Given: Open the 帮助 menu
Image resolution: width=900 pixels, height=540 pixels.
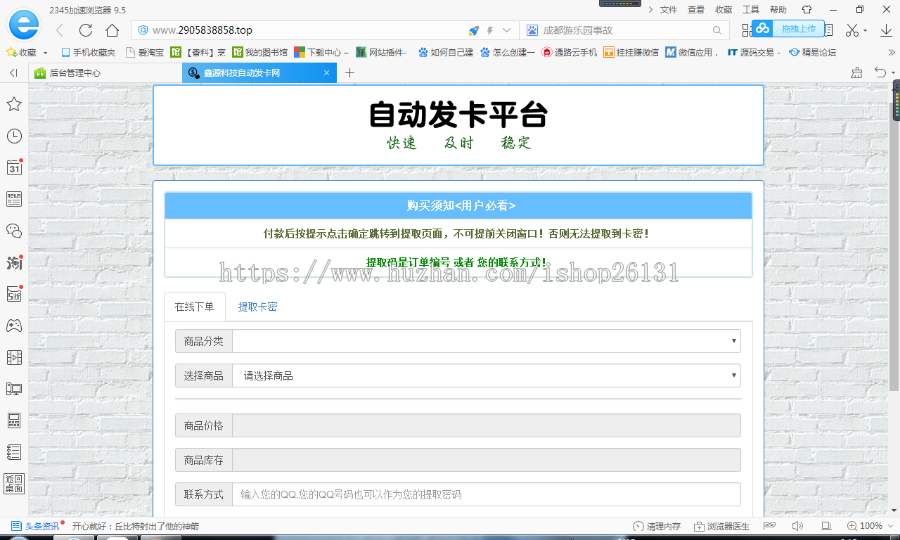Looking at the screenshot, I should click(778, 9).
